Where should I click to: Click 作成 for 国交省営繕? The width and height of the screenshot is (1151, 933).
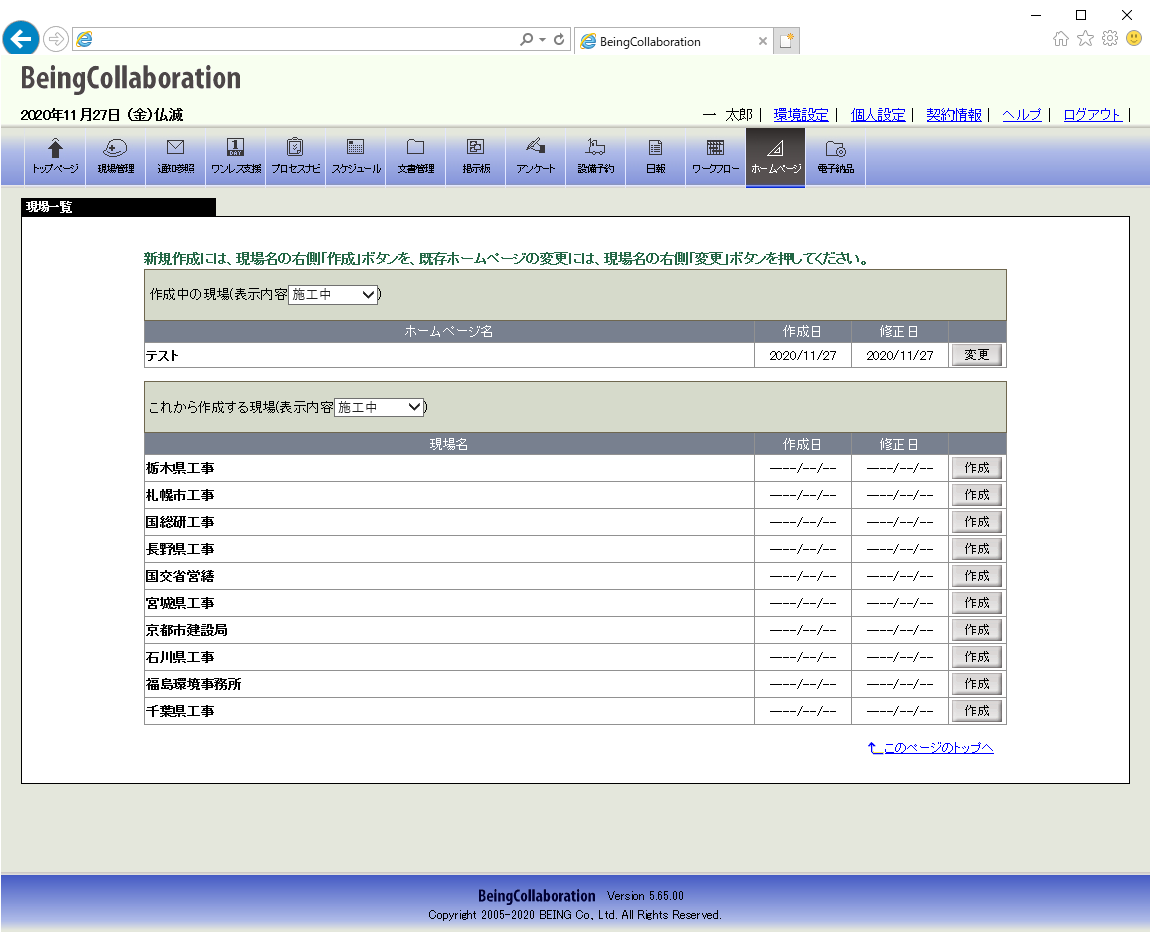(977, 576)
